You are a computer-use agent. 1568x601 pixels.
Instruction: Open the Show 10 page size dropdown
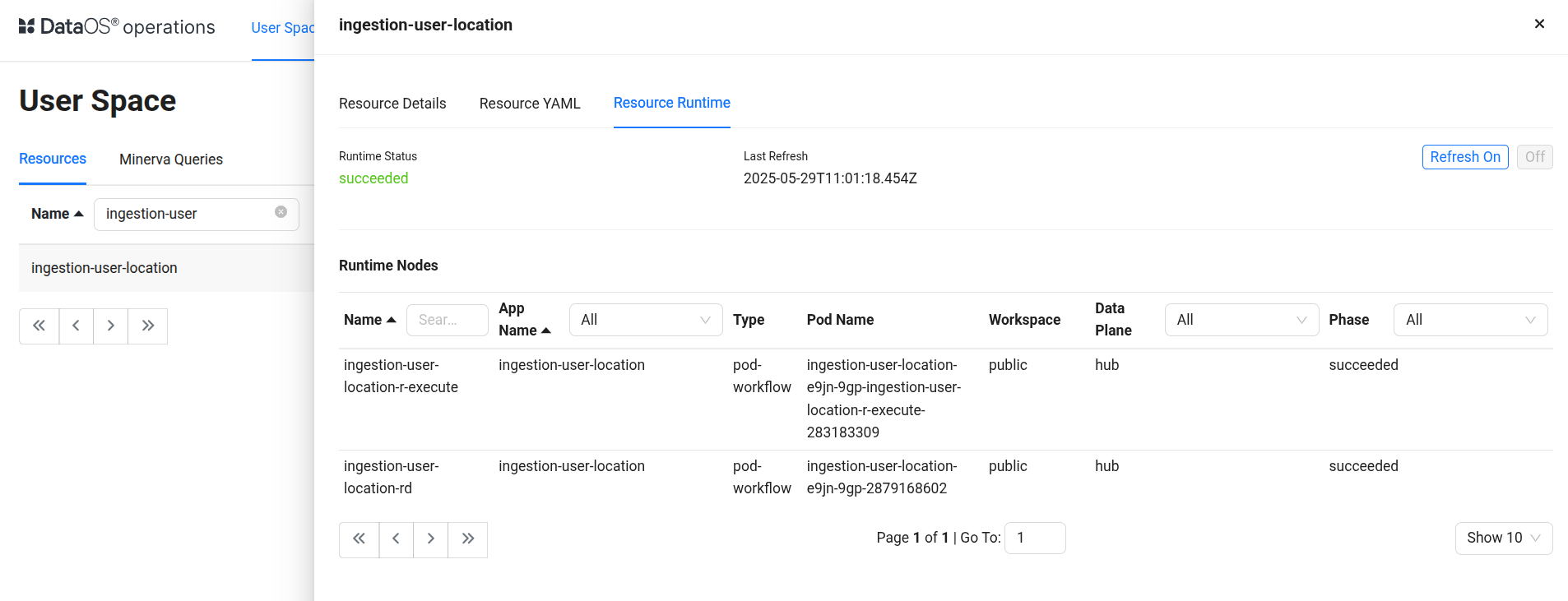coord(1503,538)
